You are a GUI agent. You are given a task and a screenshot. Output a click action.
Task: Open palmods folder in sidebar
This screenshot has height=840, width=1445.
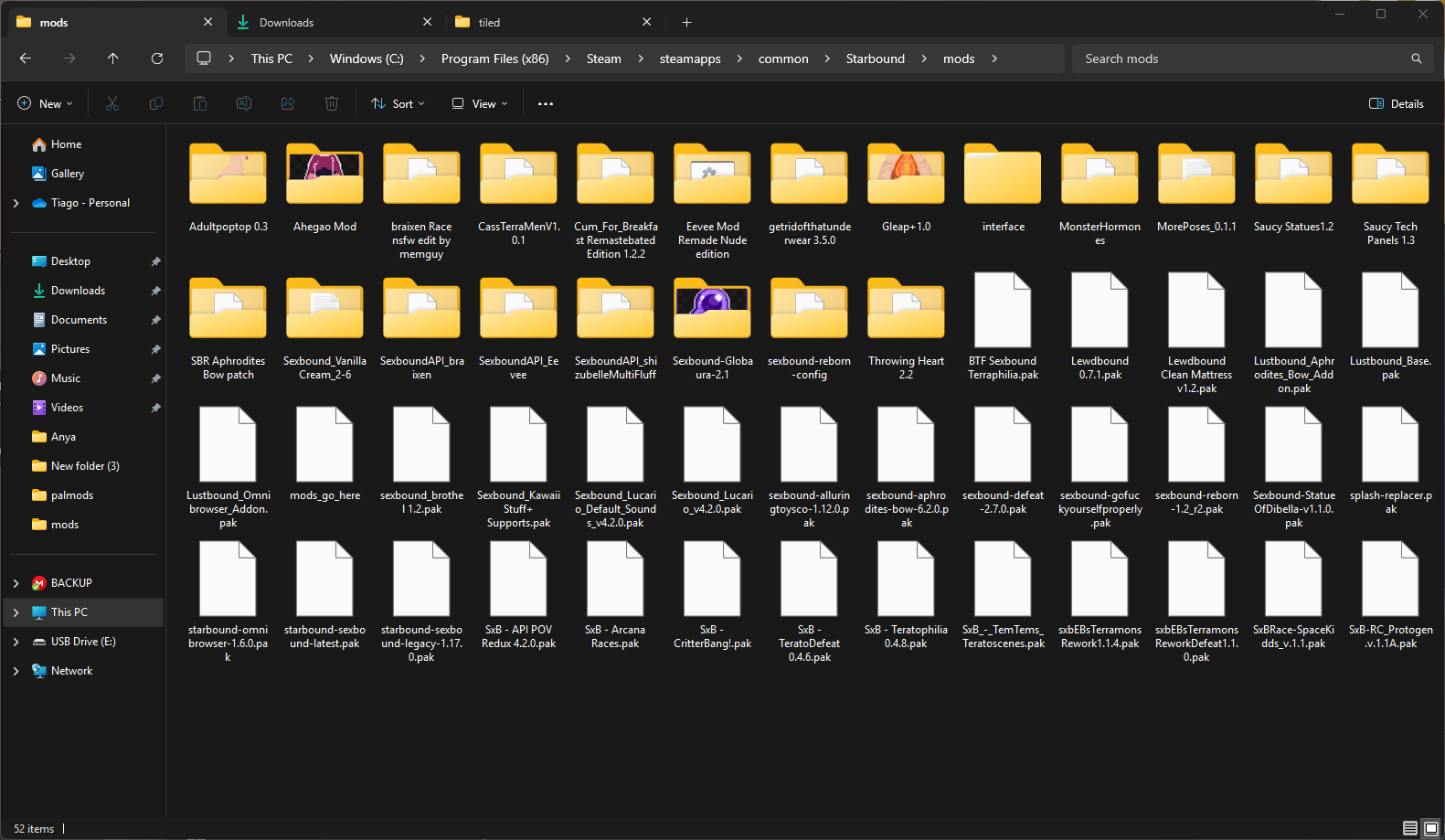[72, 495]
